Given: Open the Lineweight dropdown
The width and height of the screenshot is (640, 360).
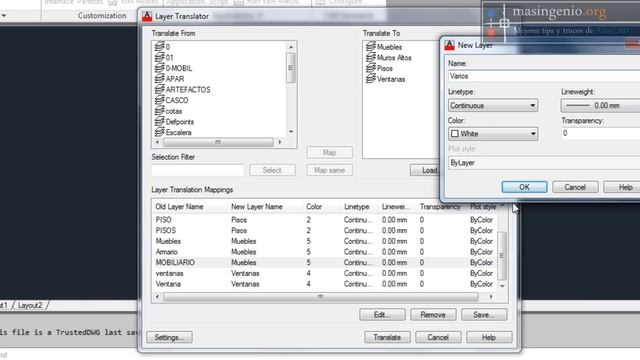Looking at the screenshot, I should click(600, 105).
